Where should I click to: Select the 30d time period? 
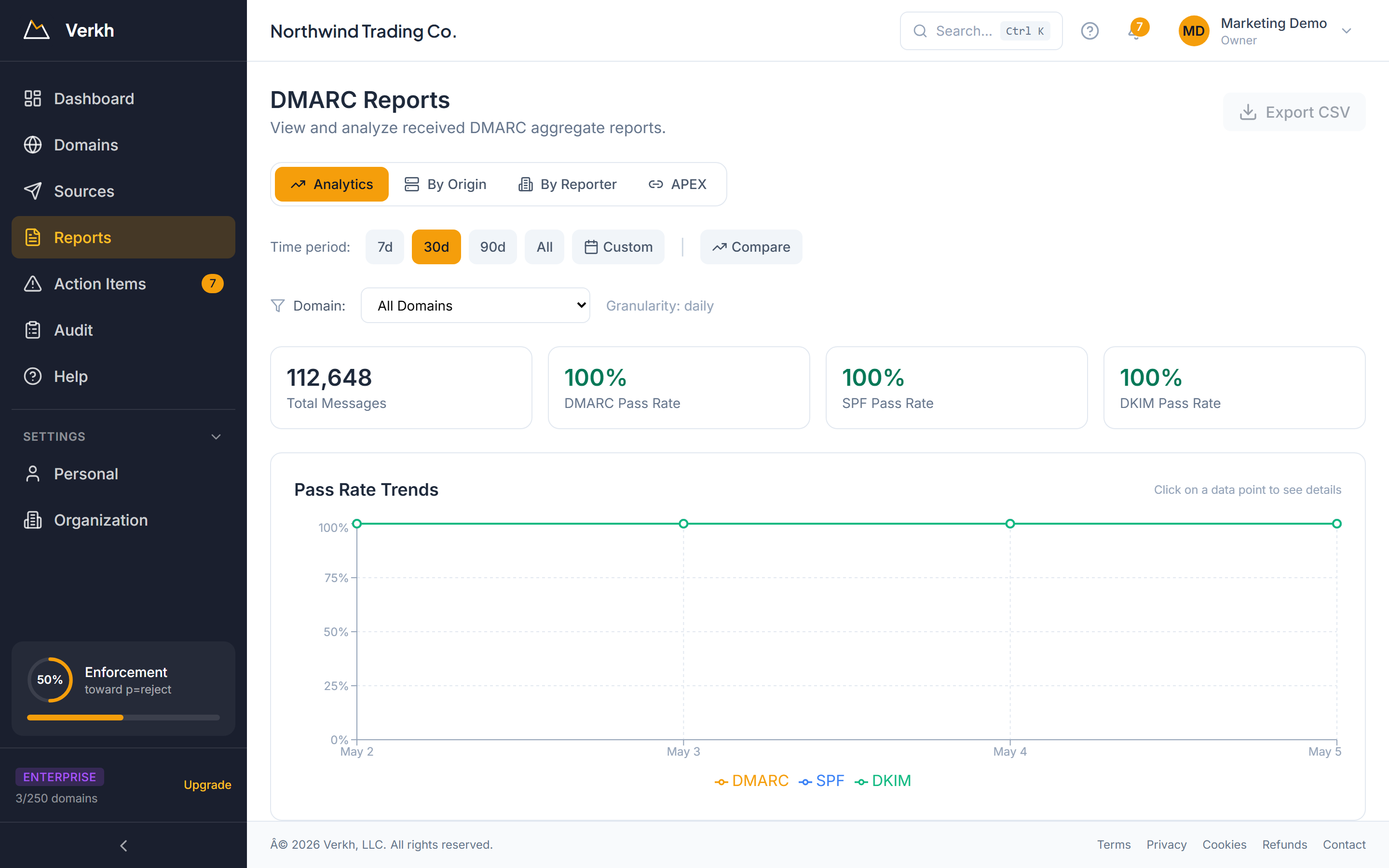(x=436, y=247)
